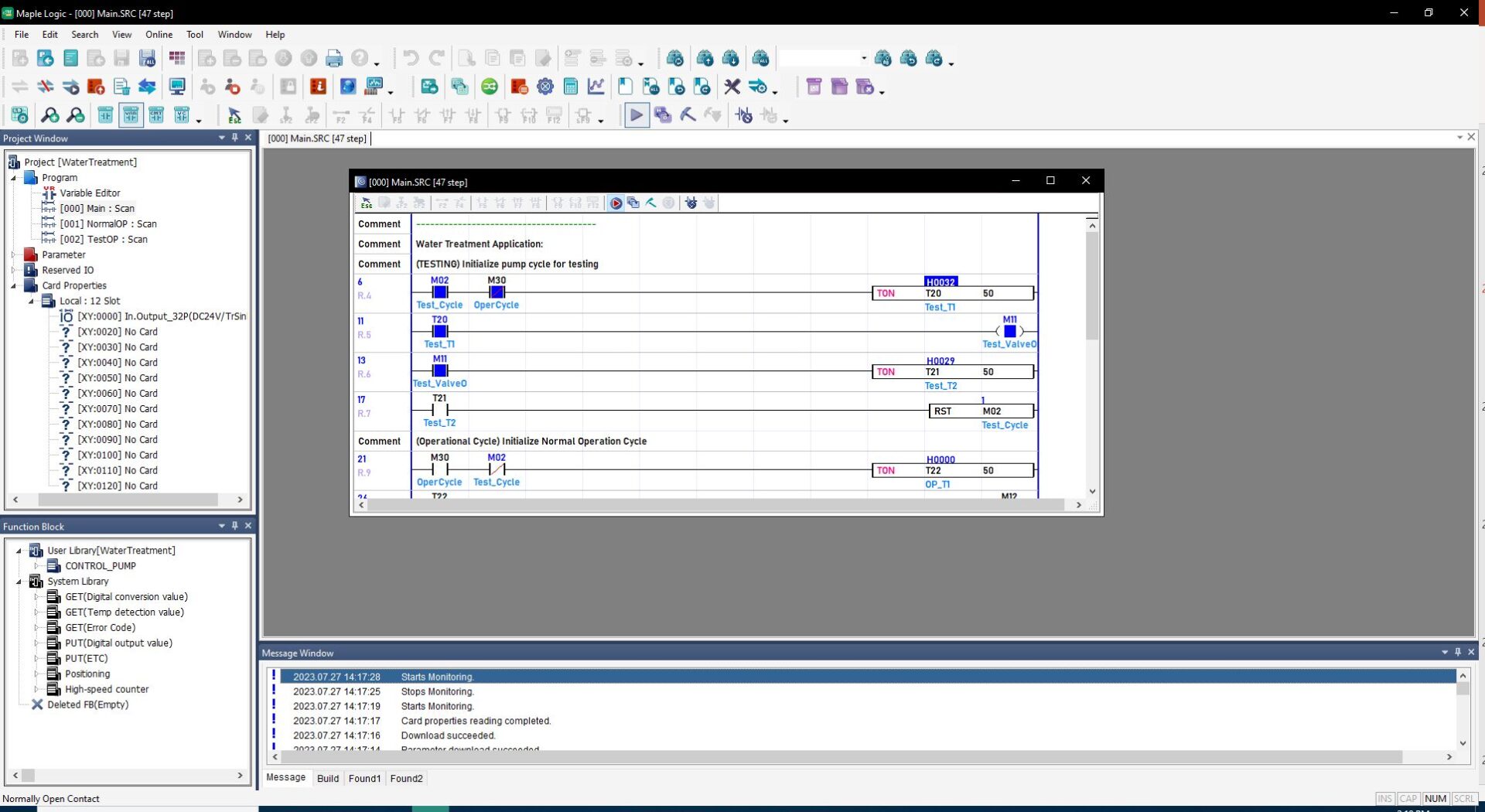Switch to the Build tab
This screenshot has height=812, width=1485.
328,779
